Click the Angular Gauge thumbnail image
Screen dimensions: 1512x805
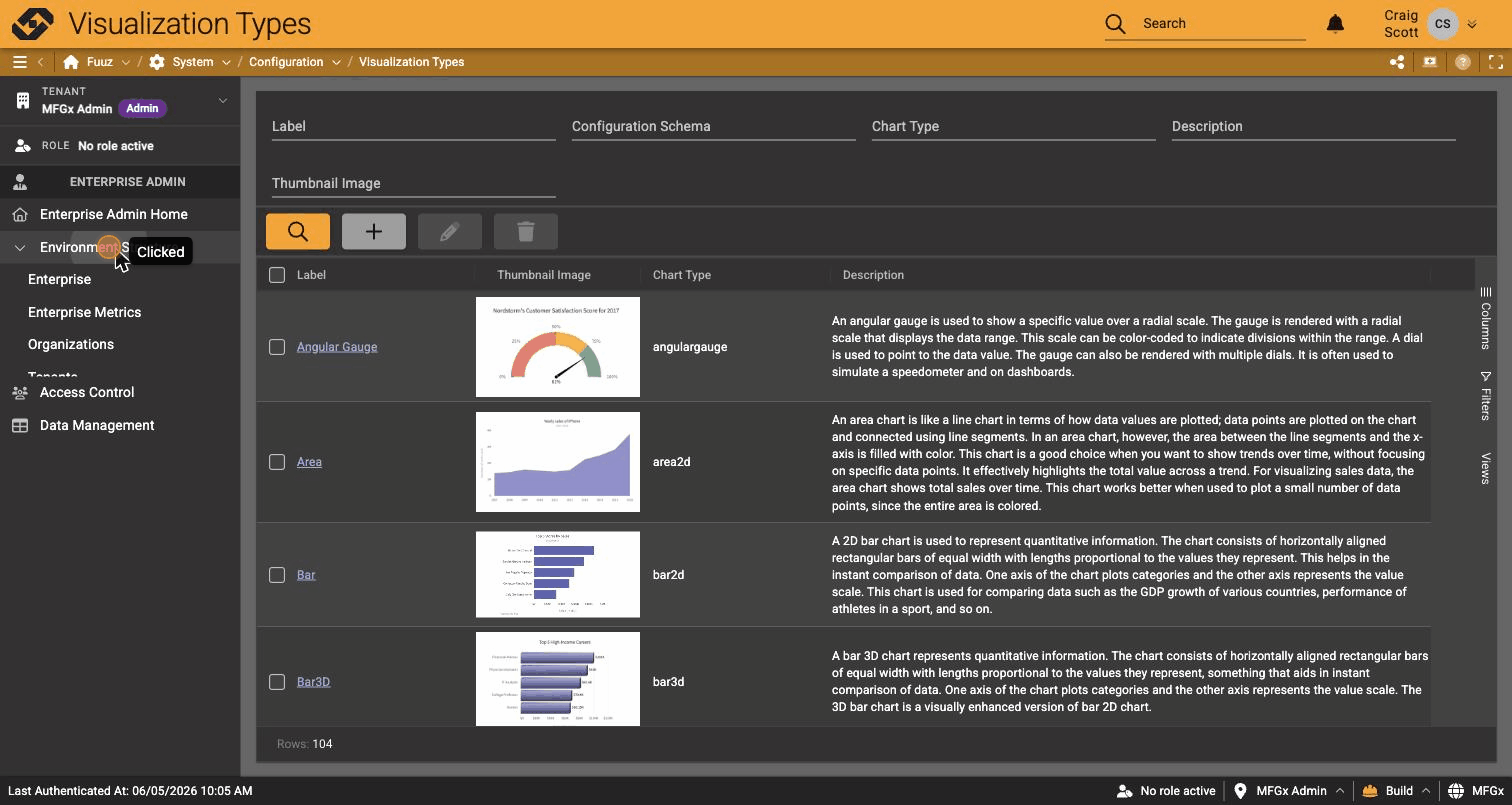tap(558, 347)
